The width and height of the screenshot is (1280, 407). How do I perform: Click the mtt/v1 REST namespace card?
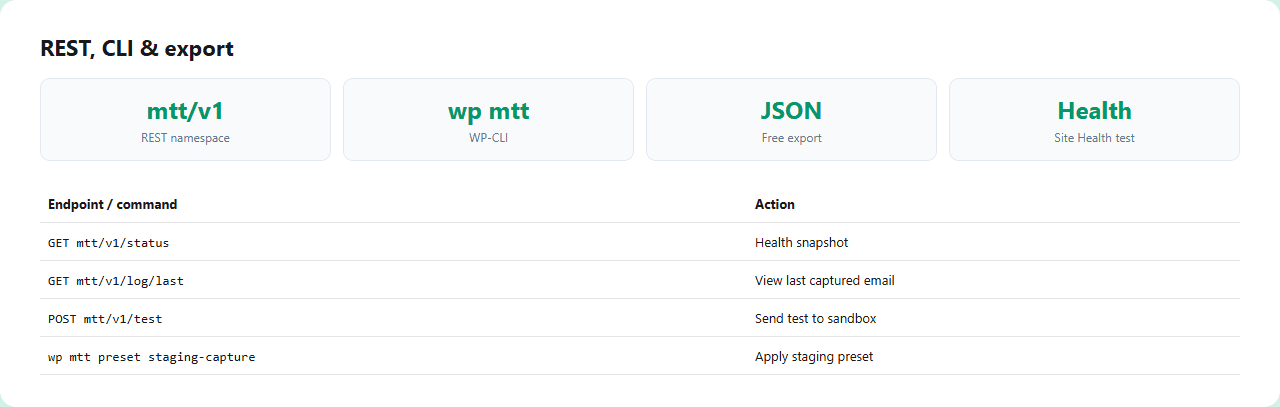click(x=185, y=119)
